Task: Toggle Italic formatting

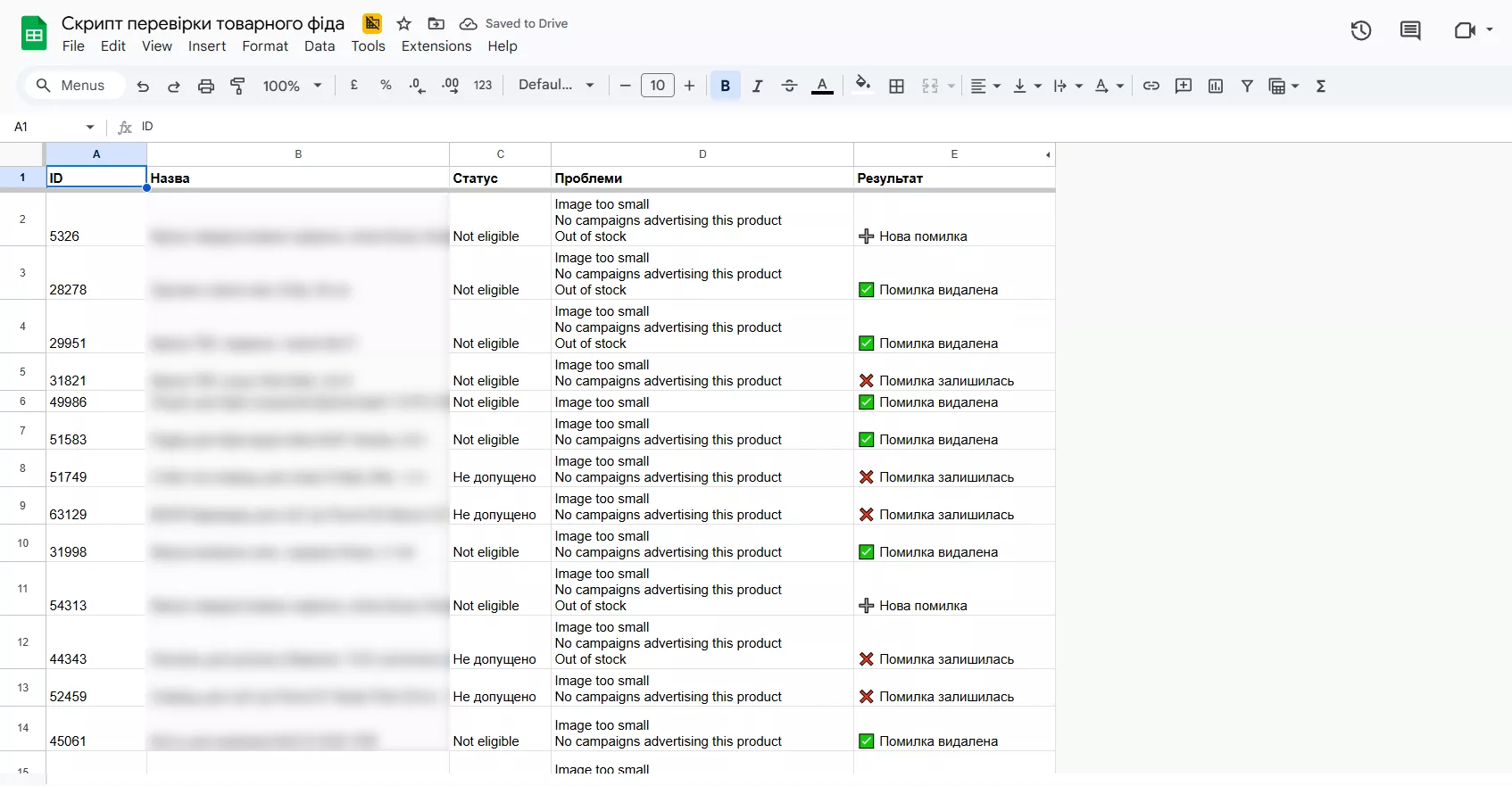Action: coord(757,87)
